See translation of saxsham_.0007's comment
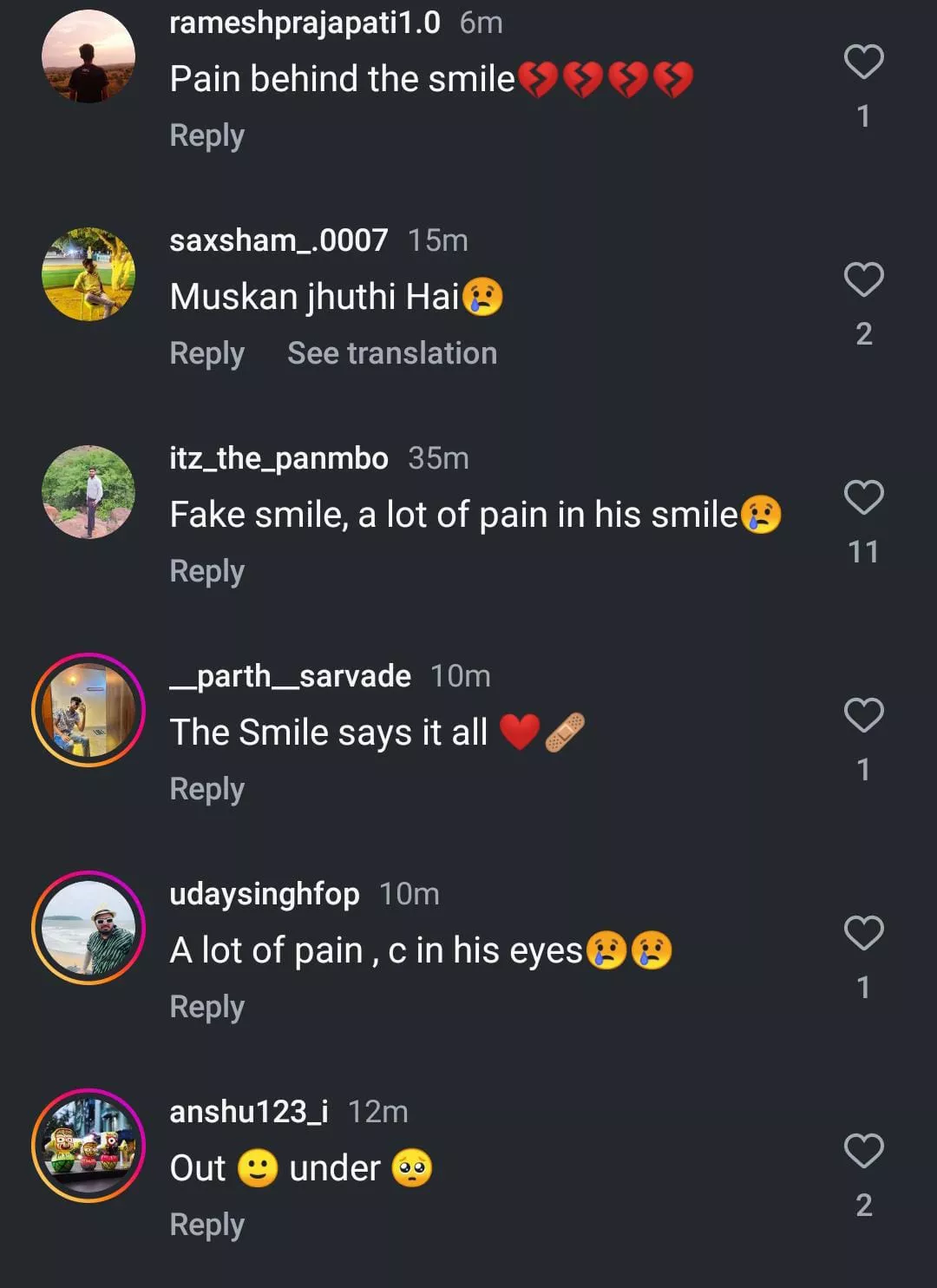The image size is (937, 1288). [392, 353]
